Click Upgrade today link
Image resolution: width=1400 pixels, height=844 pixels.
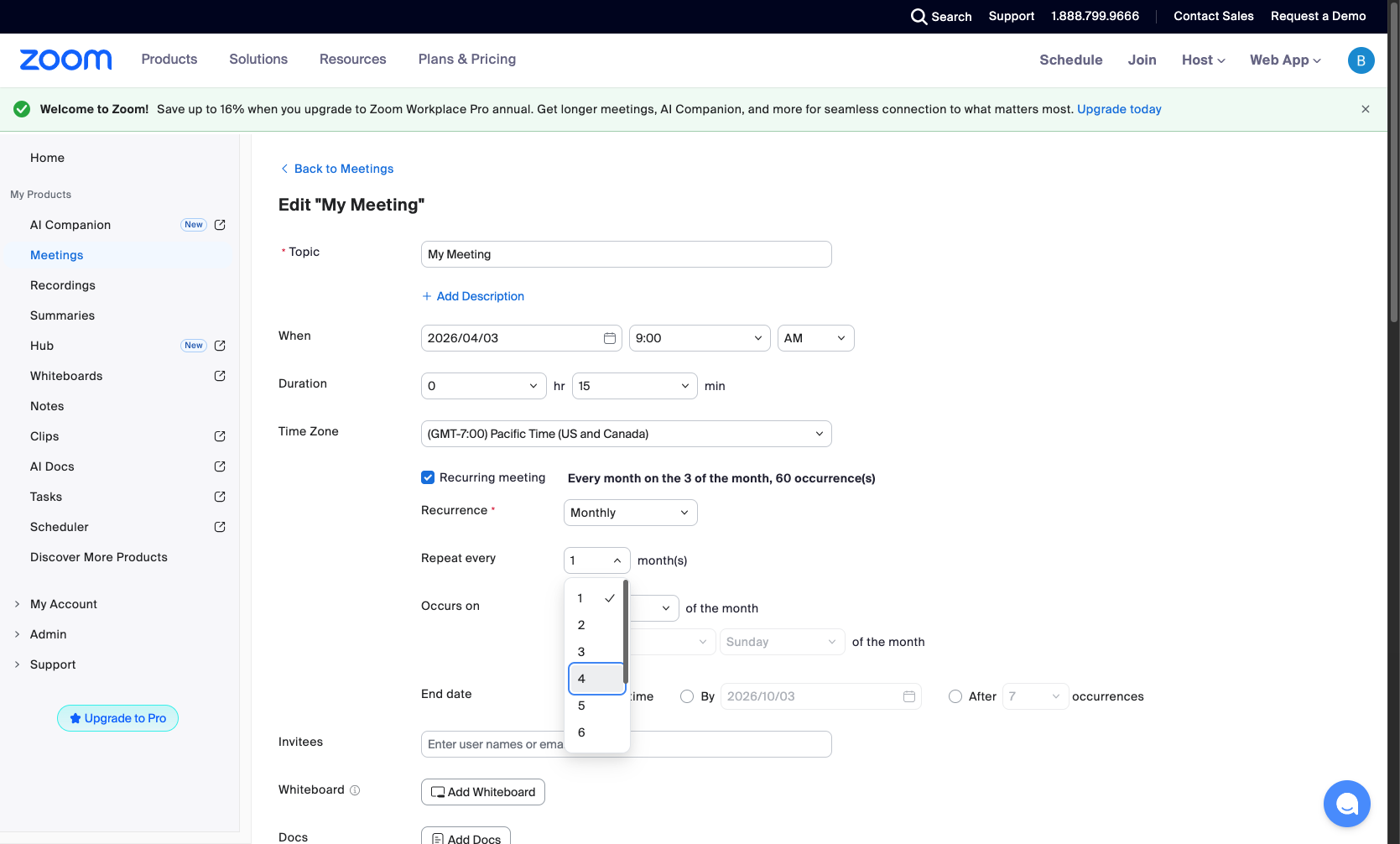pos(1119,109)
